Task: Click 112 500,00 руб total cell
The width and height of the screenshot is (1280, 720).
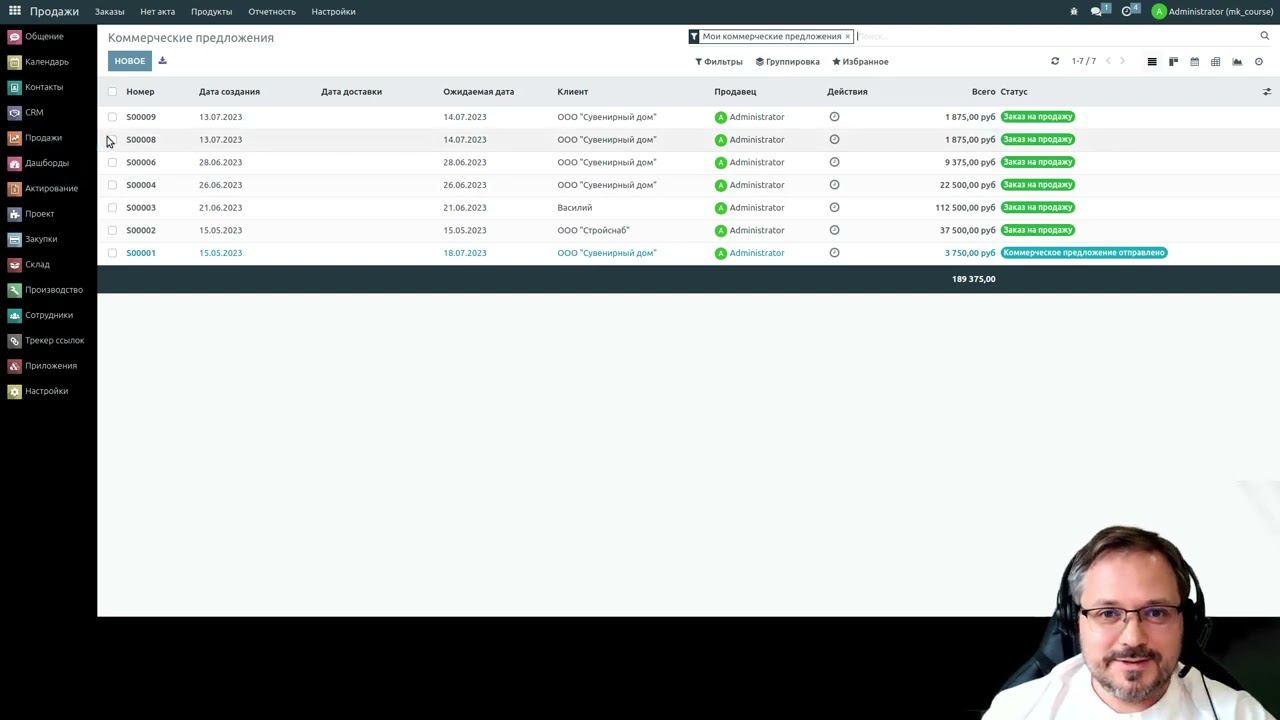Action: coord(965,207)
